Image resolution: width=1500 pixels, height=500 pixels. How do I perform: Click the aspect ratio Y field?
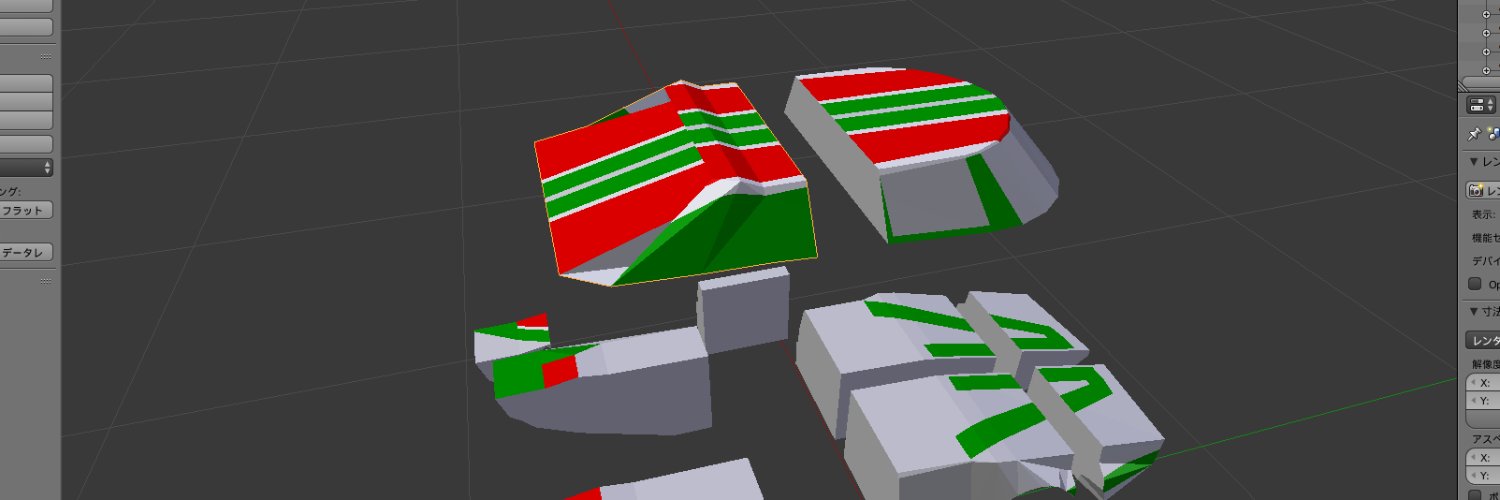[x=1483, y=475]
